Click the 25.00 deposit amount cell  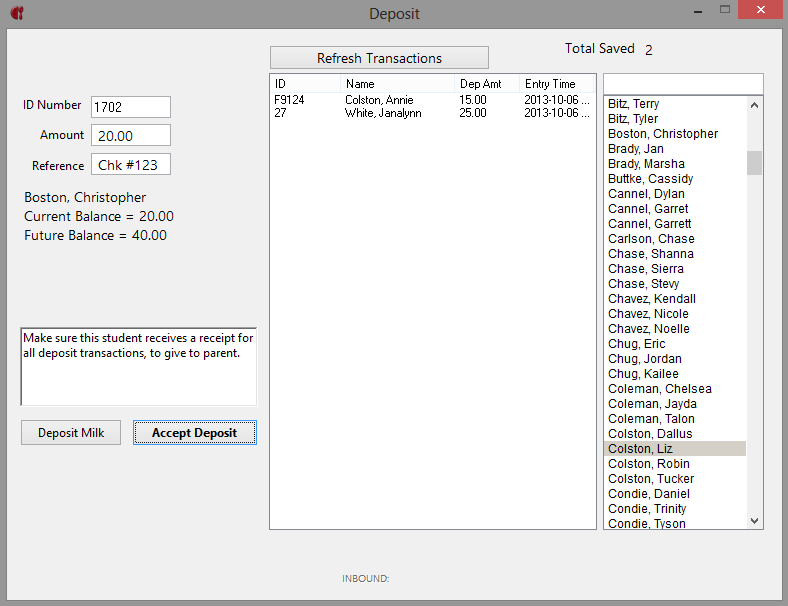tap(472, 113)
